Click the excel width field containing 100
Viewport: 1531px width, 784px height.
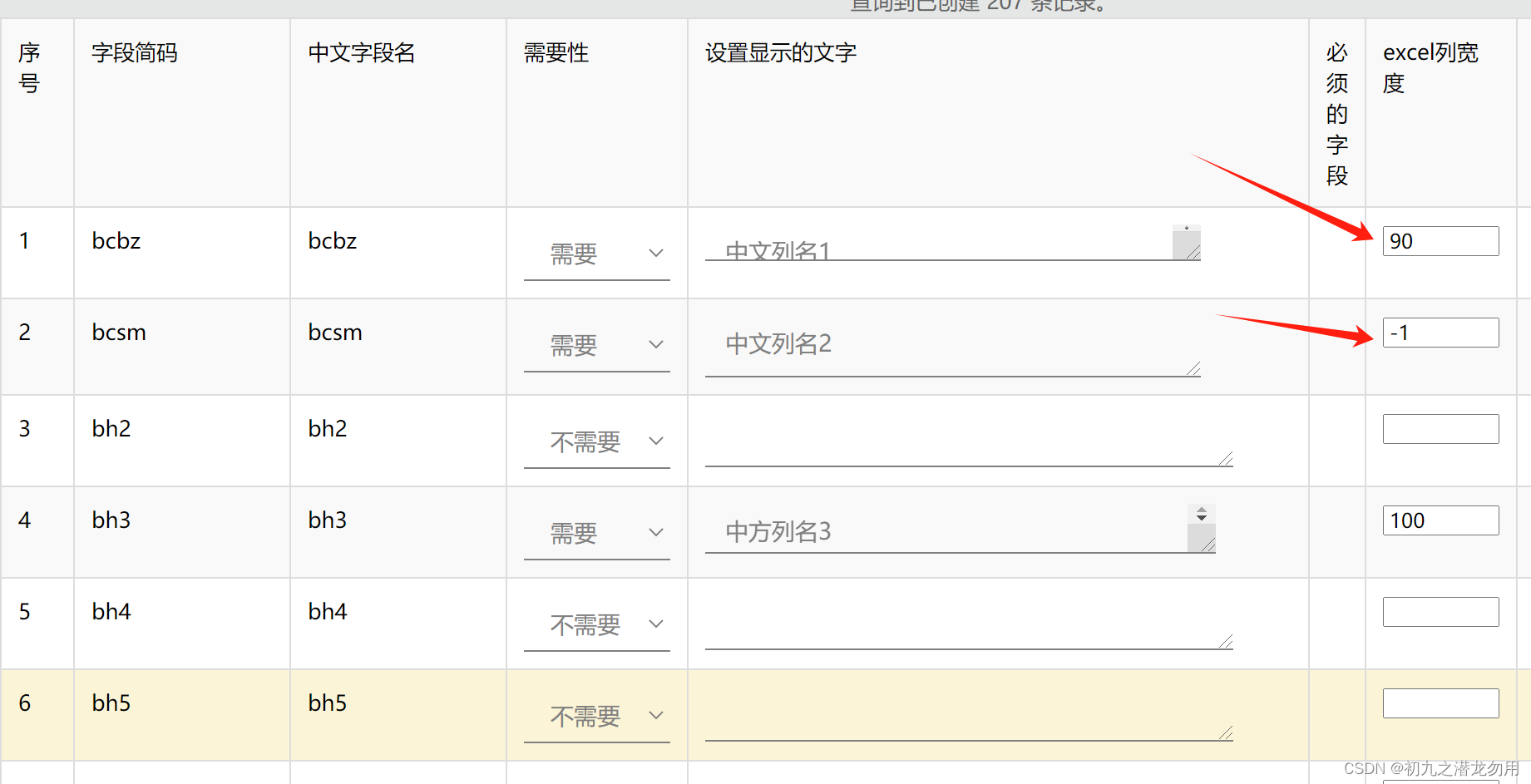click(x=1440, y=520)
